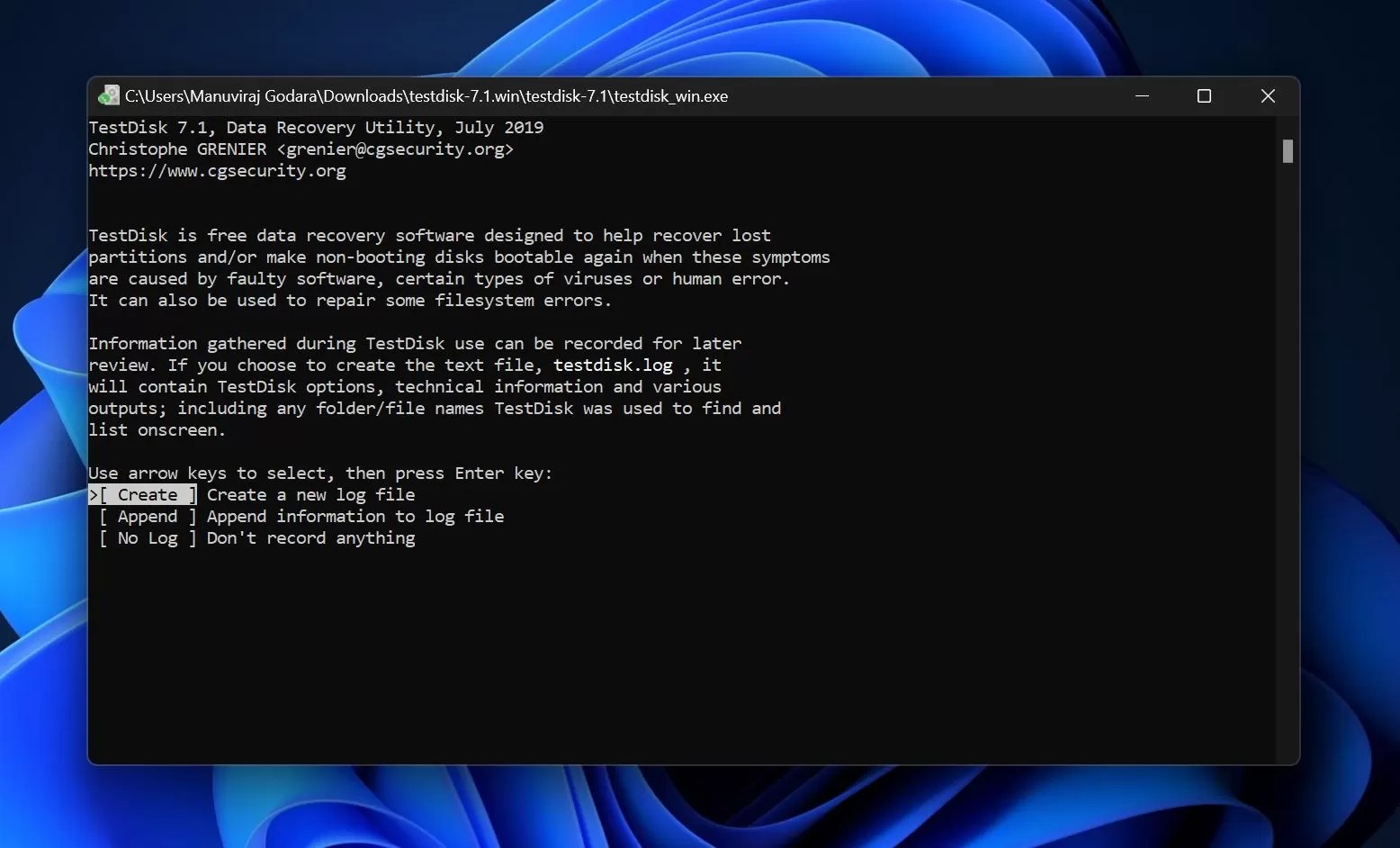
Task: Click the TestDisk 7.1 version heading line
Action: [316, 127]
